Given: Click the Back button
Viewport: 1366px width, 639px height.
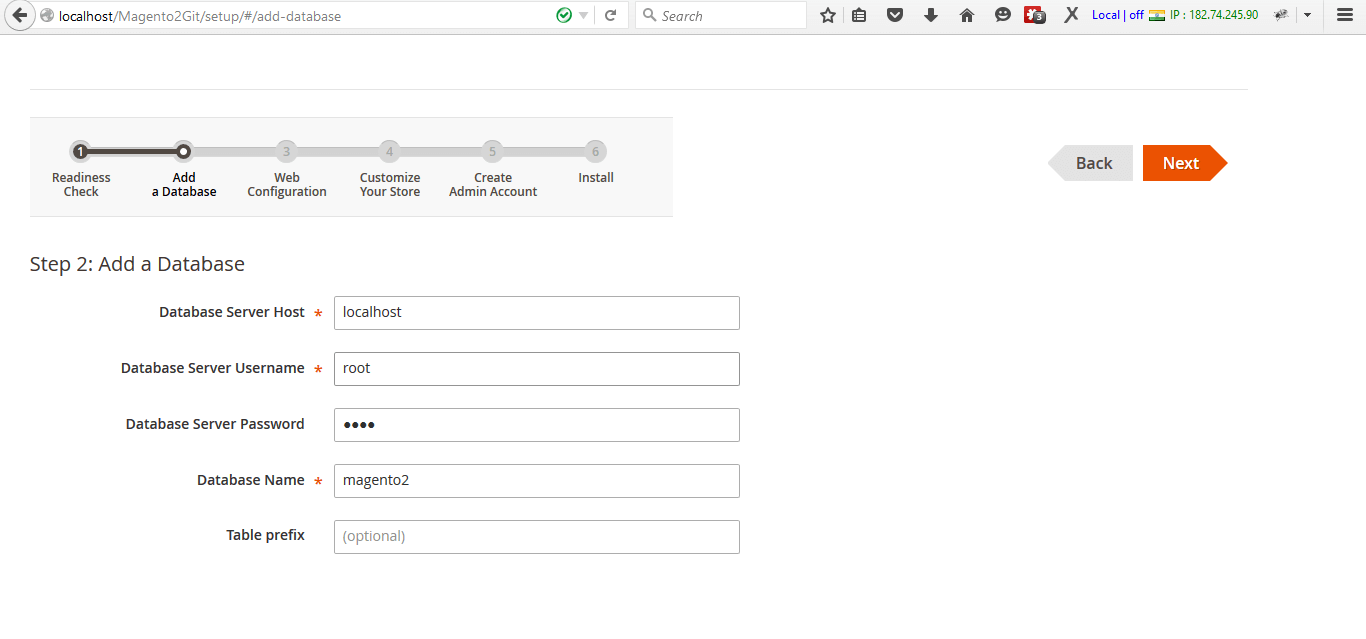Looking at the screenshot, I should 1092,163.
